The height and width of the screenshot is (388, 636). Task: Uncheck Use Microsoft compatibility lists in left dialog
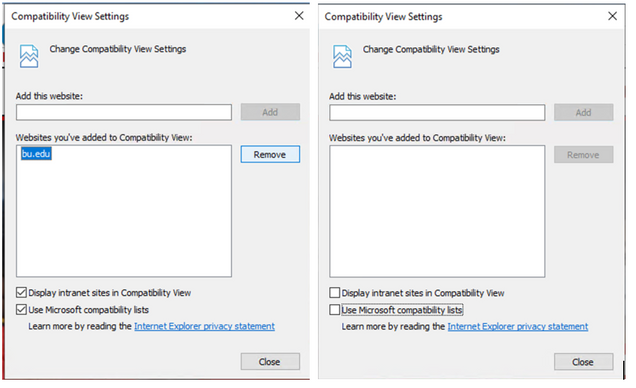tap(21, 309)
